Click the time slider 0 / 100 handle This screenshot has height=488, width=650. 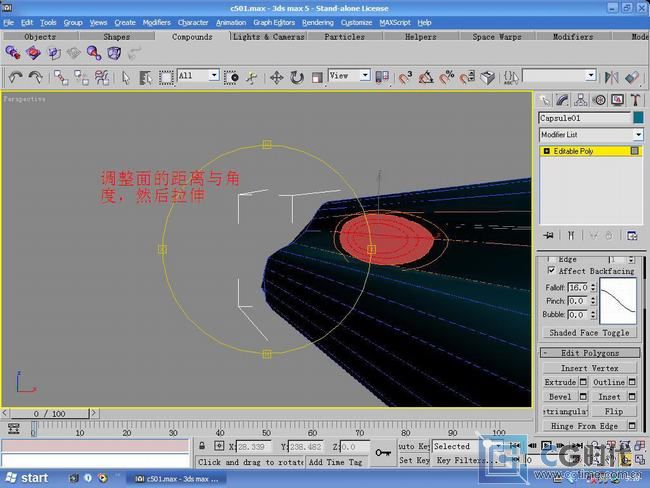point(49,413)
